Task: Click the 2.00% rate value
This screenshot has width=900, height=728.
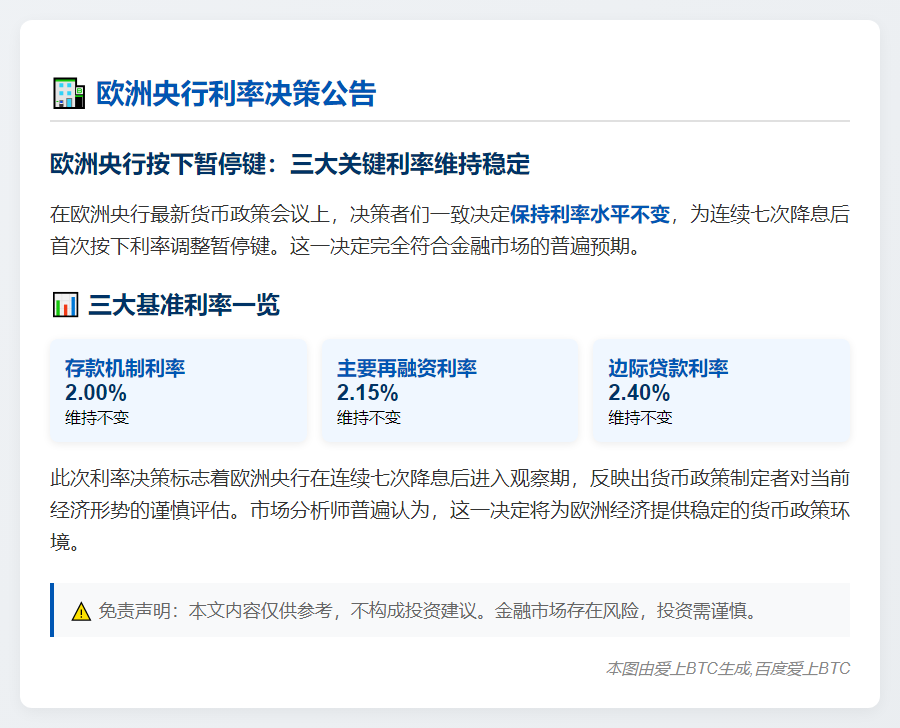Action: 95,393
